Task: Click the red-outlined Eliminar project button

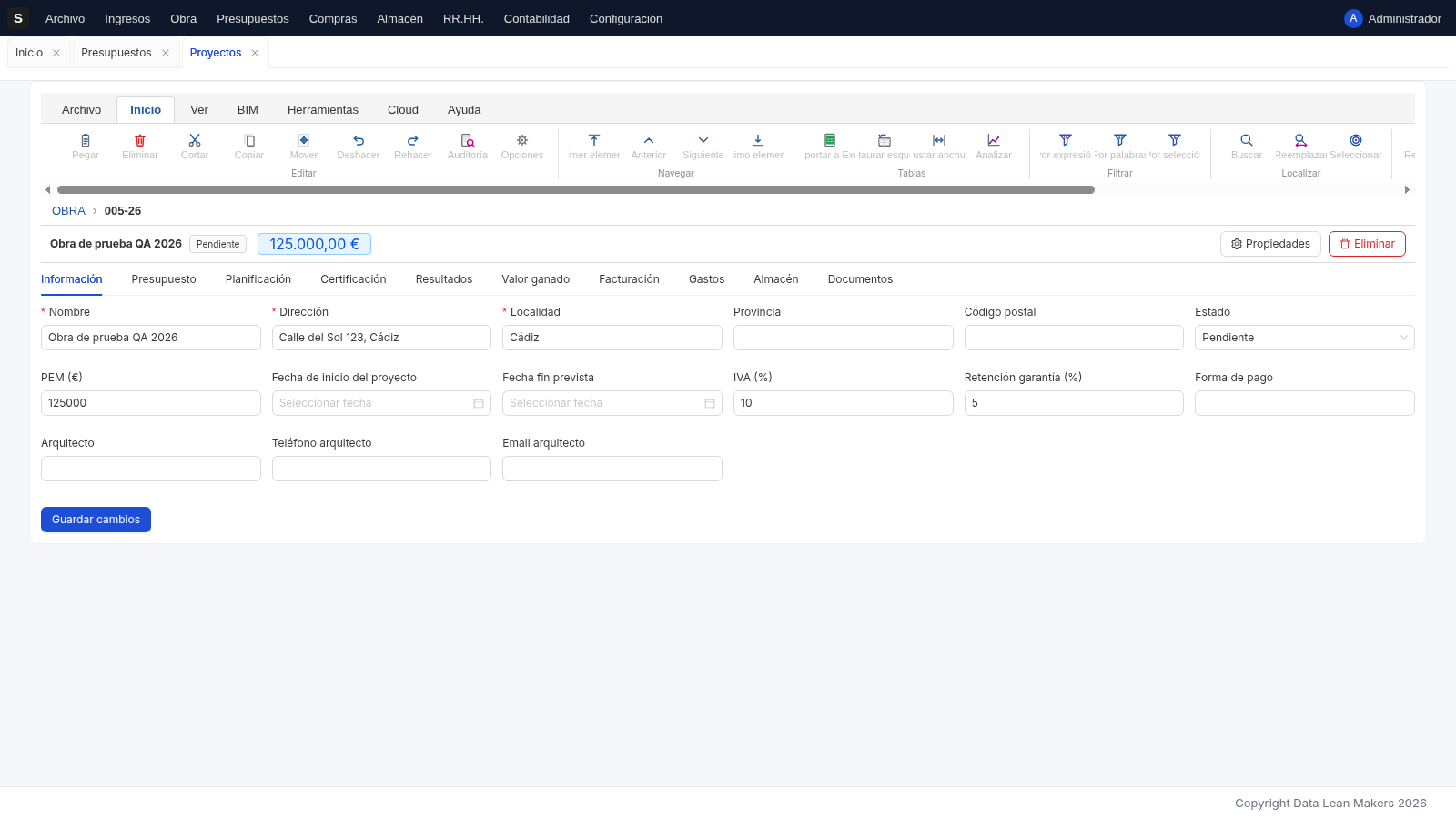Action: (1367, 244)
